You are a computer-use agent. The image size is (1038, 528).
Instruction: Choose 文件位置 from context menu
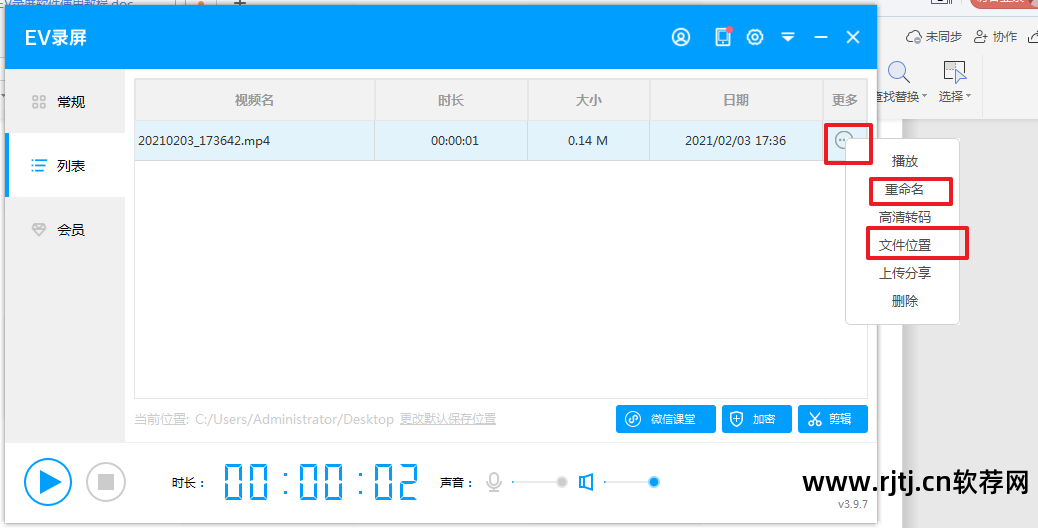coord(904,245)
